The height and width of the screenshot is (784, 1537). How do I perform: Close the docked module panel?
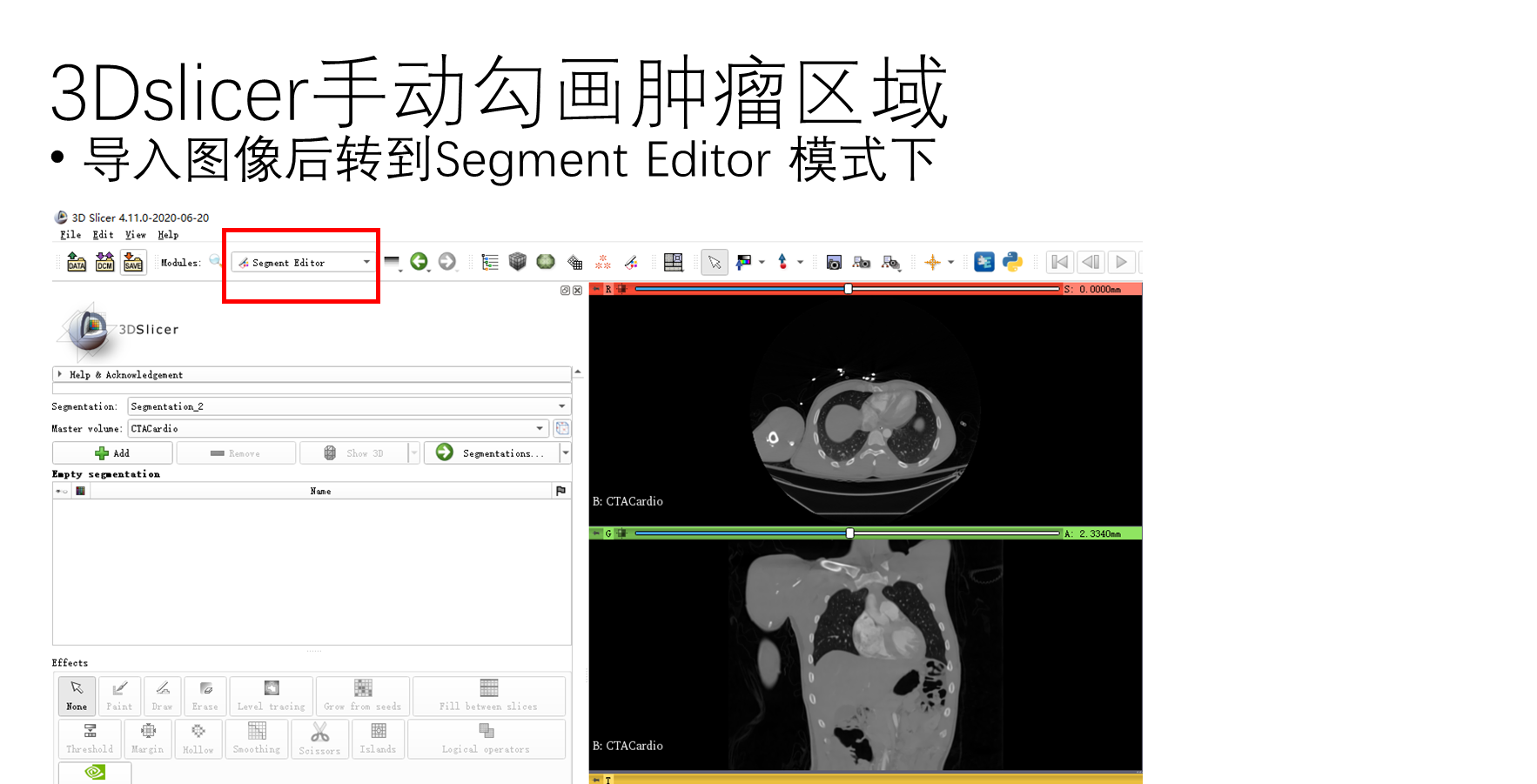[577, 291]
